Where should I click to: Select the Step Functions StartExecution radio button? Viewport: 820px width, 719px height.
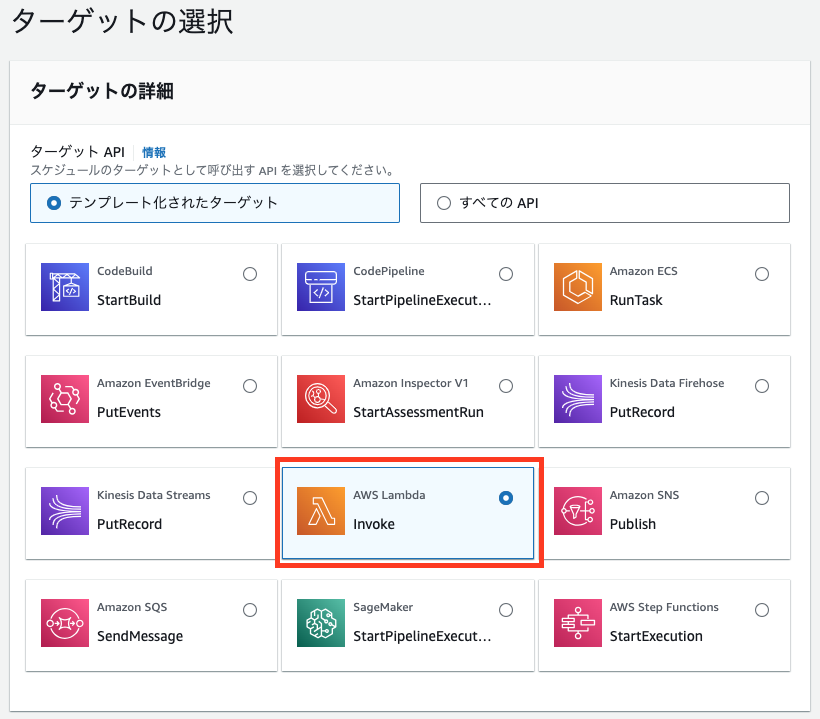tap(762, 610)
